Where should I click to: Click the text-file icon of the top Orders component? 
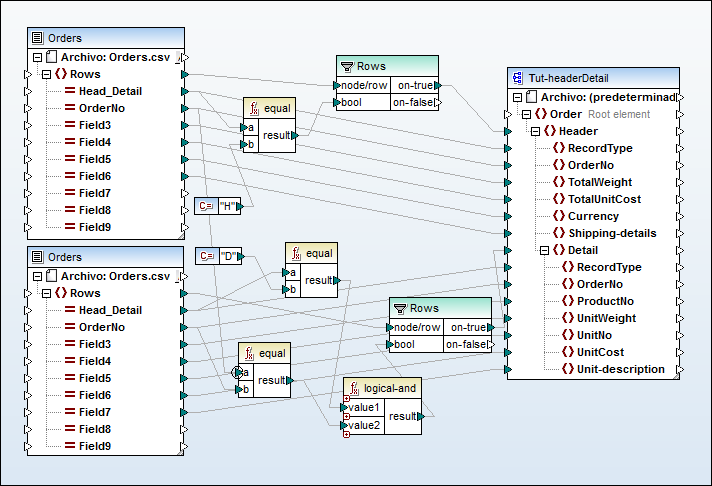coord(38,38)
